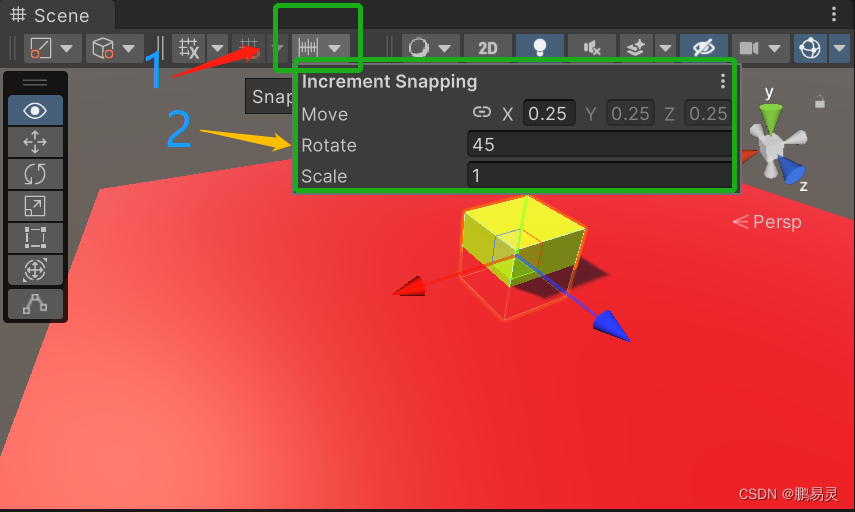Click the Move X value field
The height and width of the screenshot is (512, 855).
pyautogui.click(x=549, y=113)
